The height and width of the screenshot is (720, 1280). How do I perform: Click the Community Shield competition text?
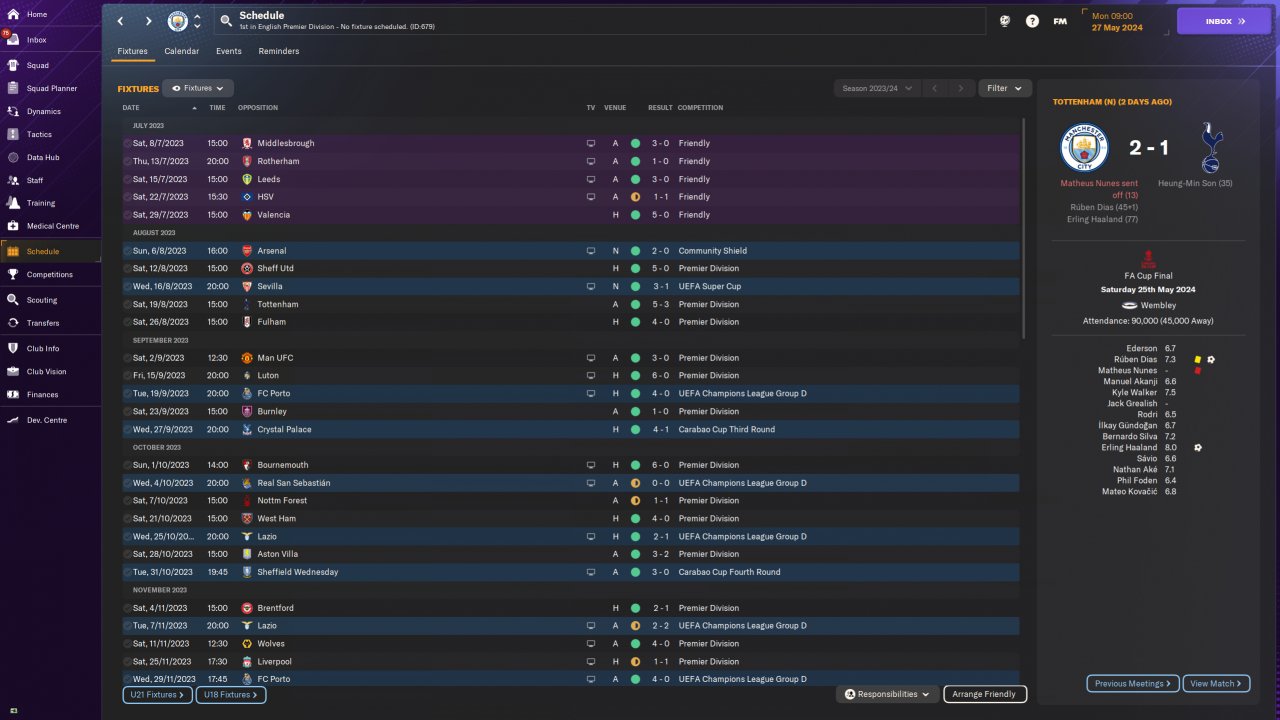tap(713, 251)
